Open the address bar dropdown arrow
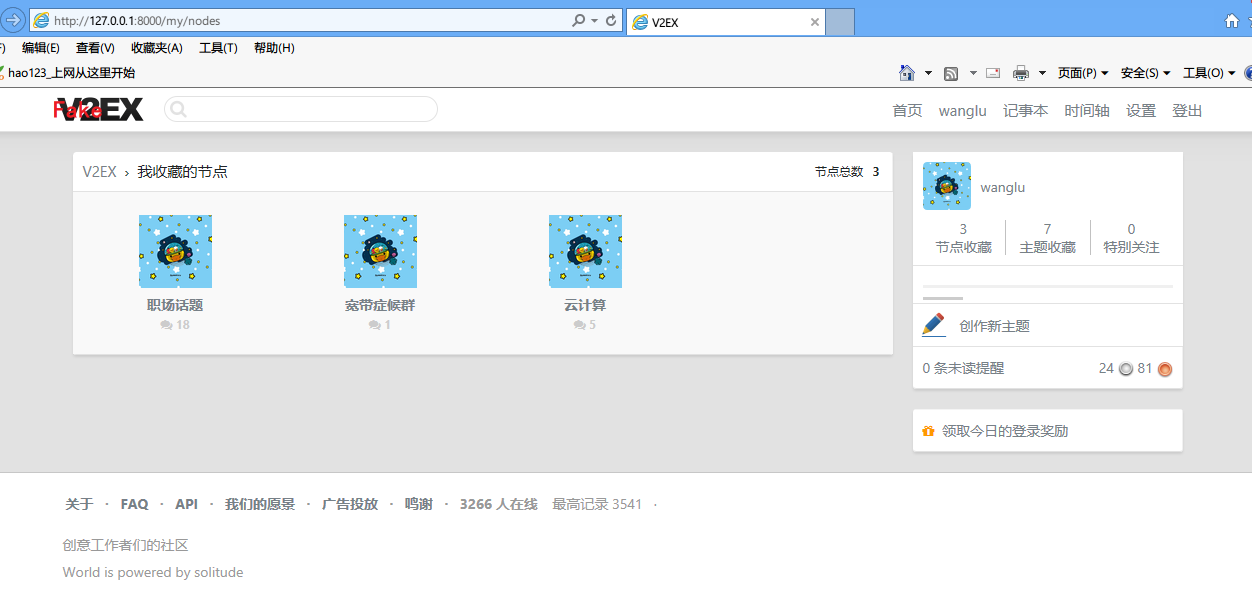Screen dimensions: 1252x607 [x=594, y=21]
